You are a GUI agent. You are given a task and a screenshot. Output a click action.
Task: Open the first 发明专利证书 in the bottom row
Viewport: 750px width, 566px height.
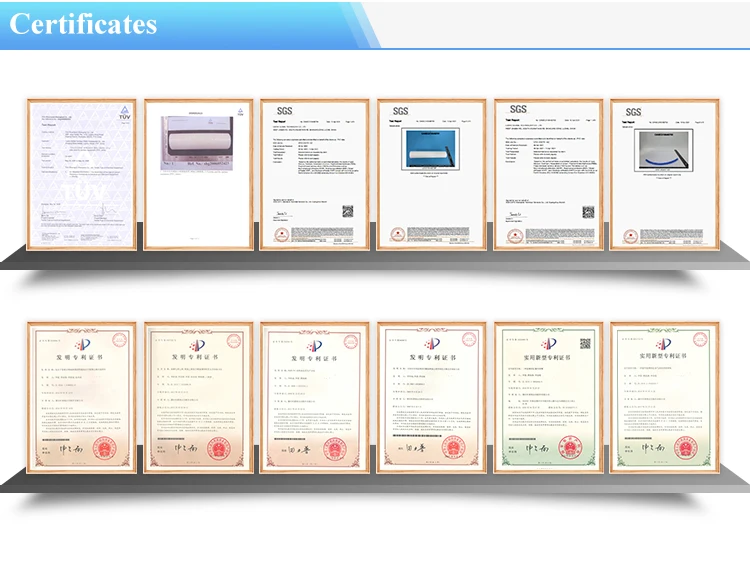click(82, 398)
